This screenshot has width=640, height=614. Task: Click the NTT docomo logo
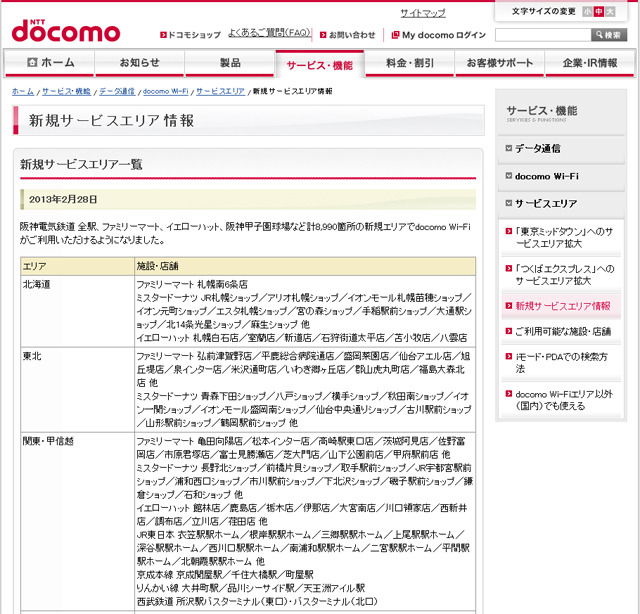66,31
